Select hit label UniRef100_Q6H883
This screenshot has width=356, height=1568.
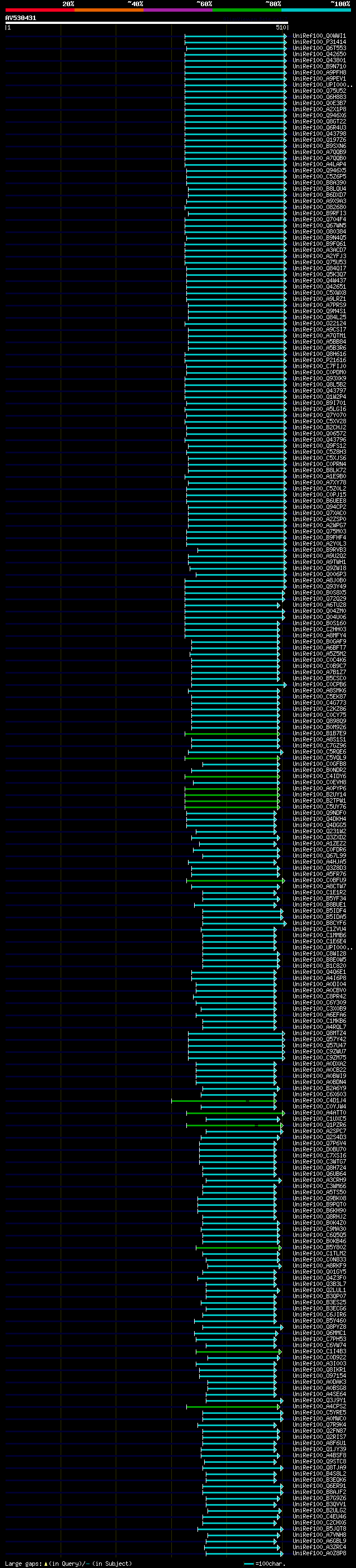pos(319,97)
